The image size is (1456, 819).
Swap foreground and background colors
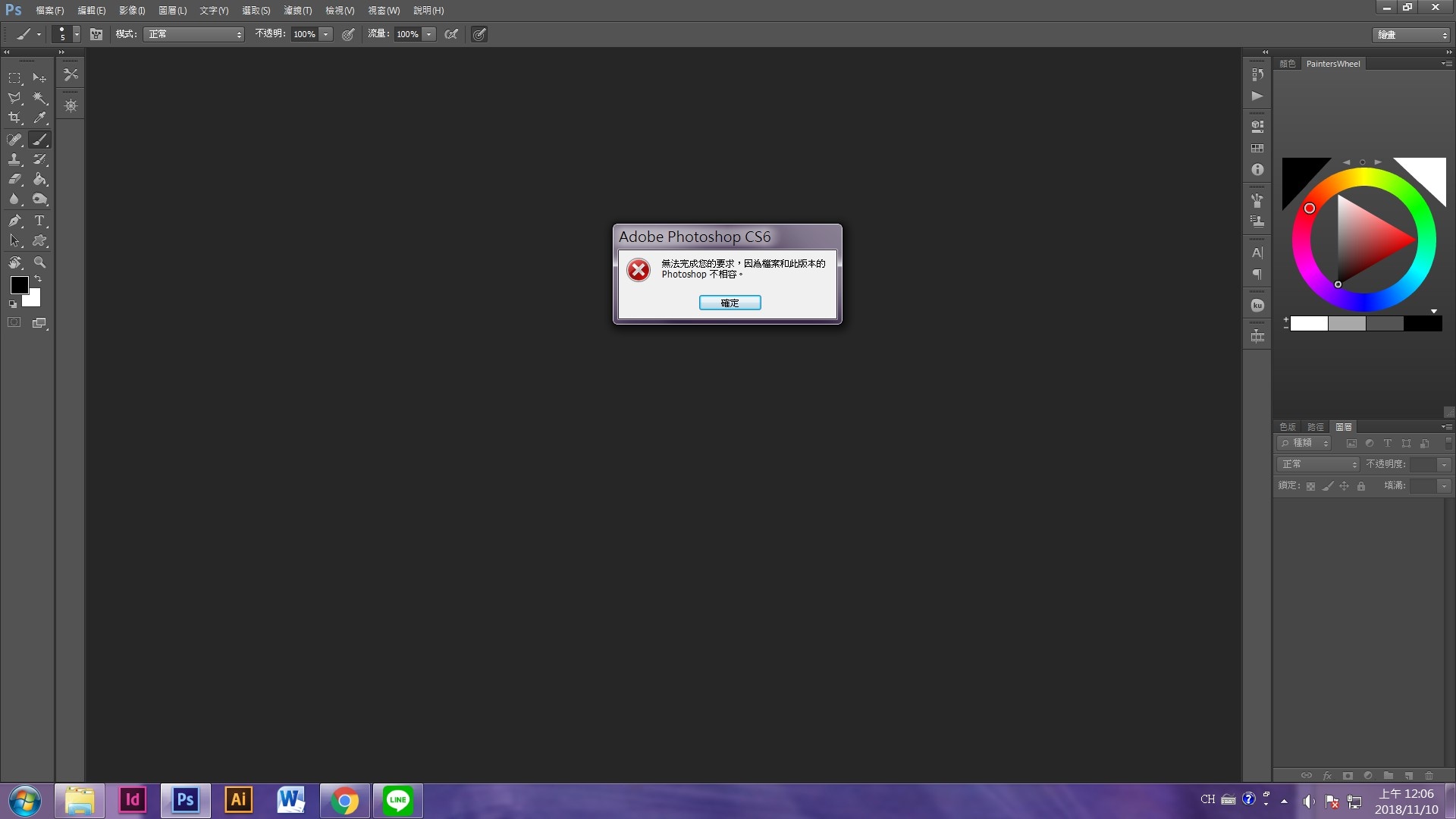38,278
